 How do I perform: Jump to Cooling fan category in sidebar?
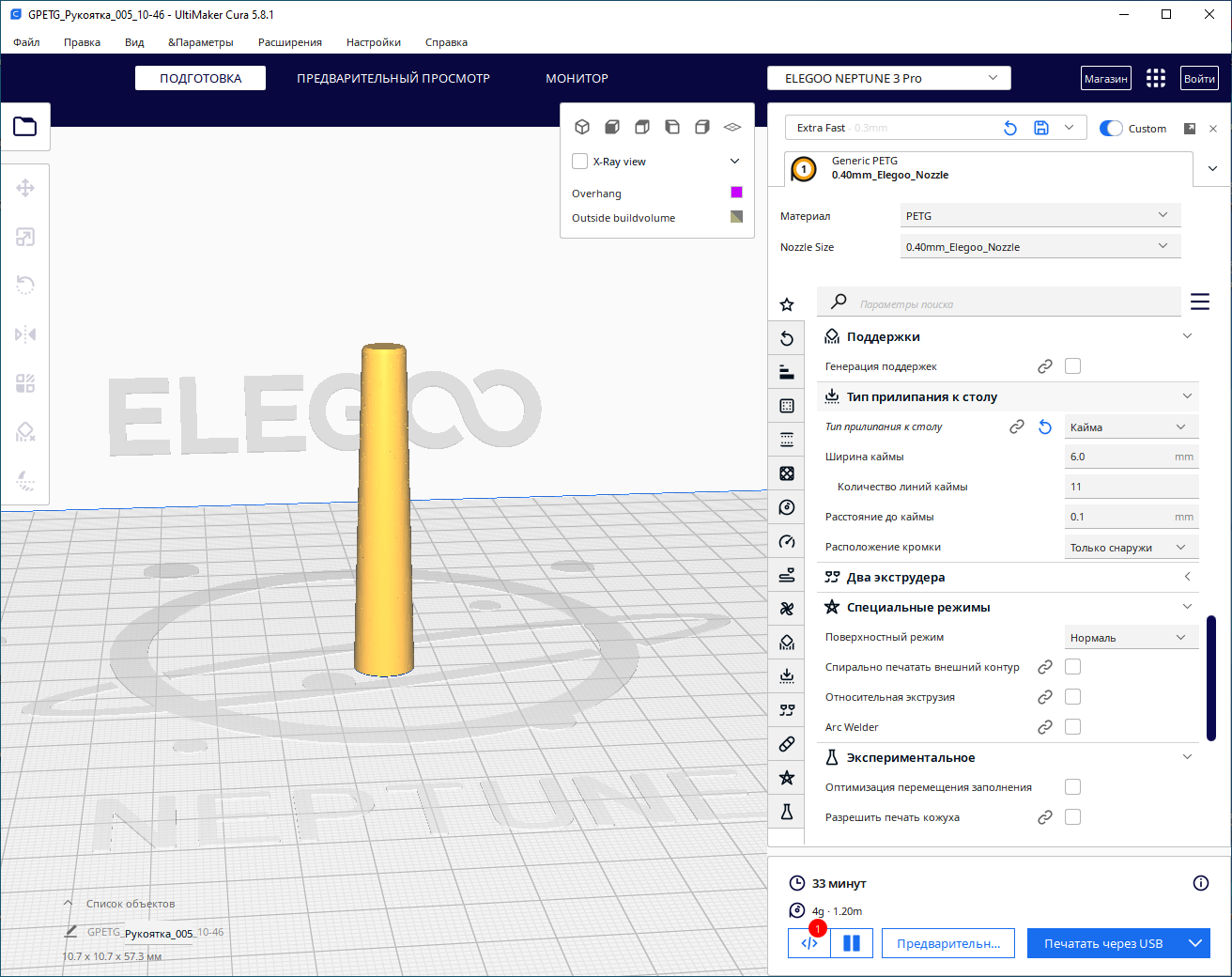(x=787, y=609)
